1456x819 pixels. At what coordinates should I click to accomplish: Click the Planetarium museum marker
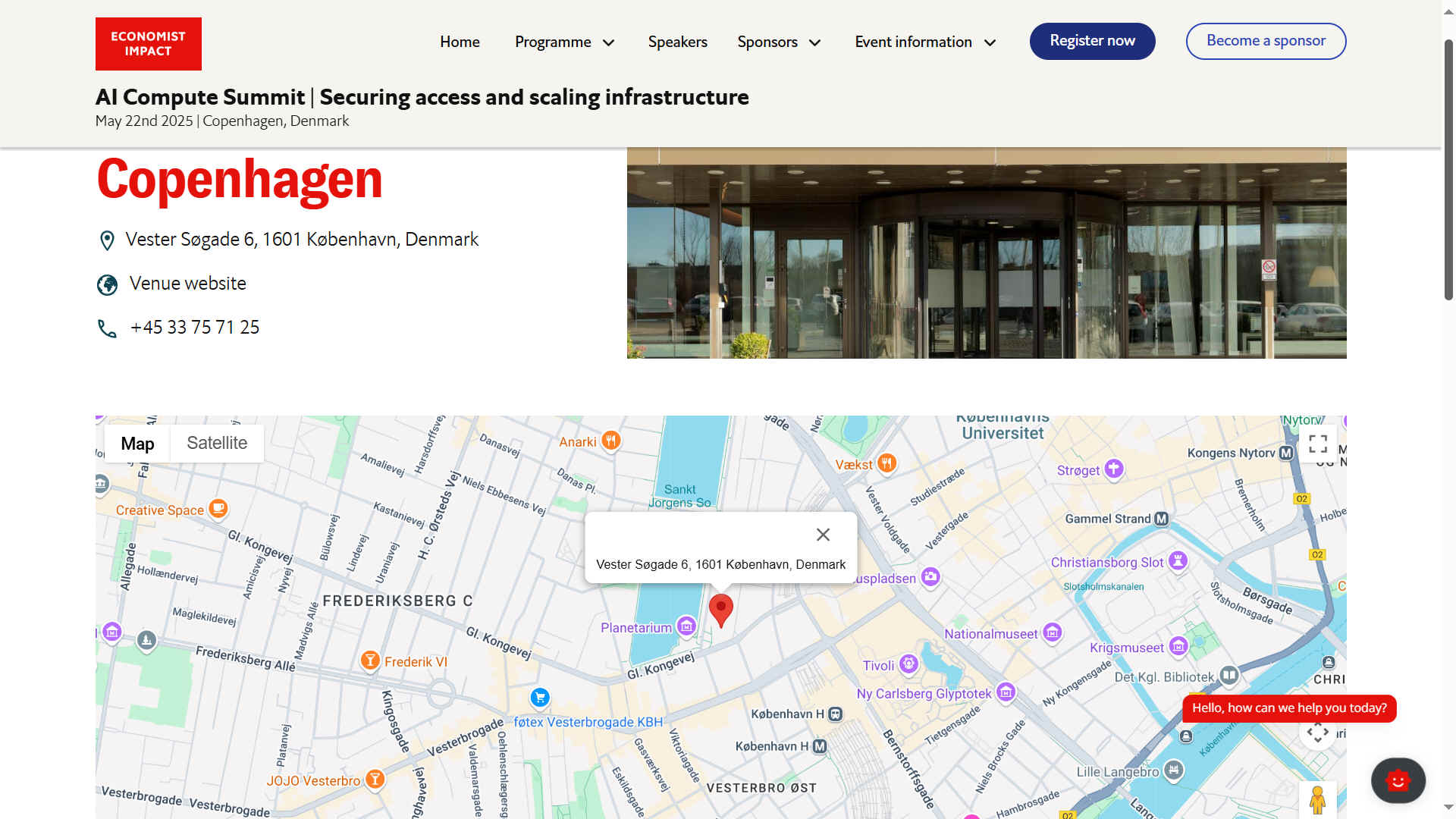(686, 626)
